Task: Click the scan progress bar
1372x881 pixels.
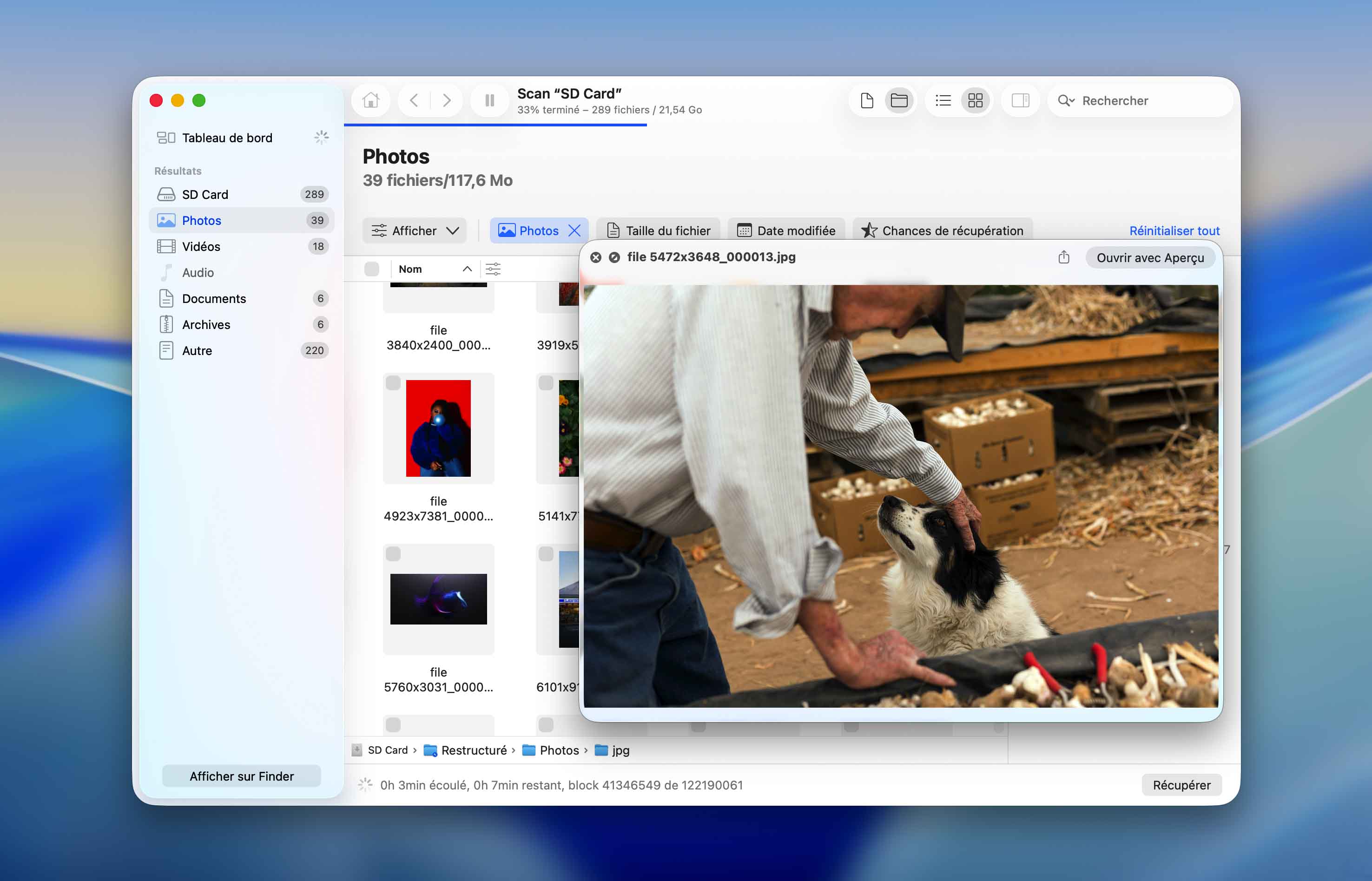Action: pyautogui.click(x=495, y=125)
